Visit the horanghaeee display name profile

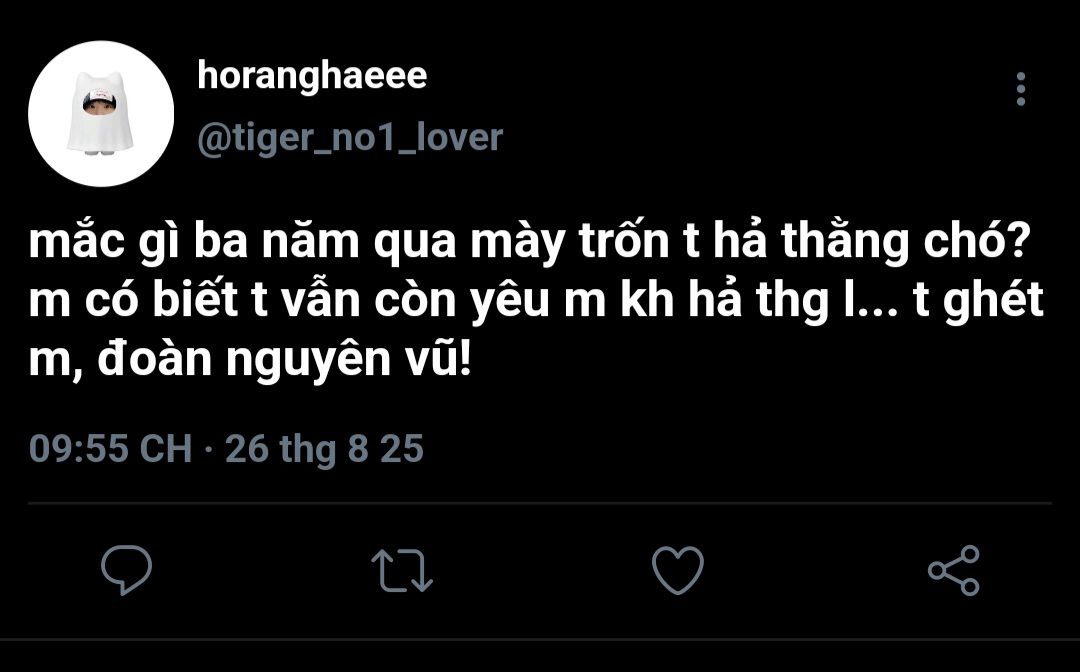coord(312,77)
